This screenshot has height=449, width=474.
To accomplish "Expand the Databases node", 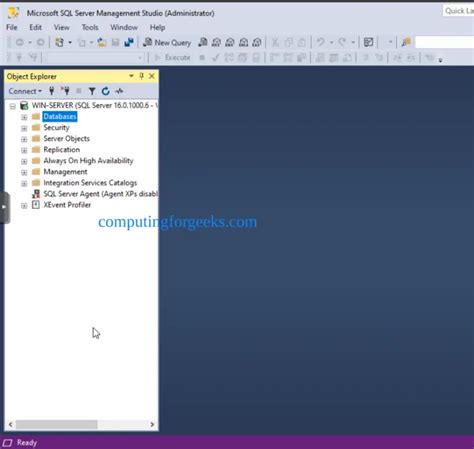I will tap(24, 117).
